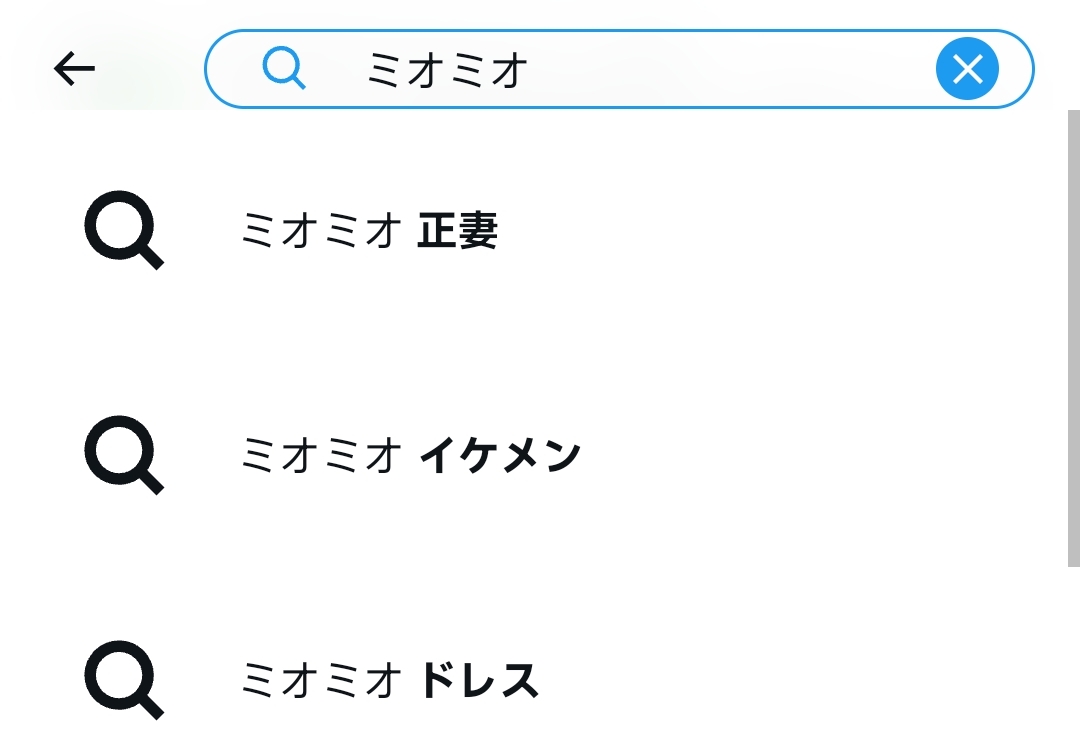Click the magnifier icon beside 正妻 suggestion
Image resolution: width=1080 pixels, height=750 pixels.
[x=124, y=230]
